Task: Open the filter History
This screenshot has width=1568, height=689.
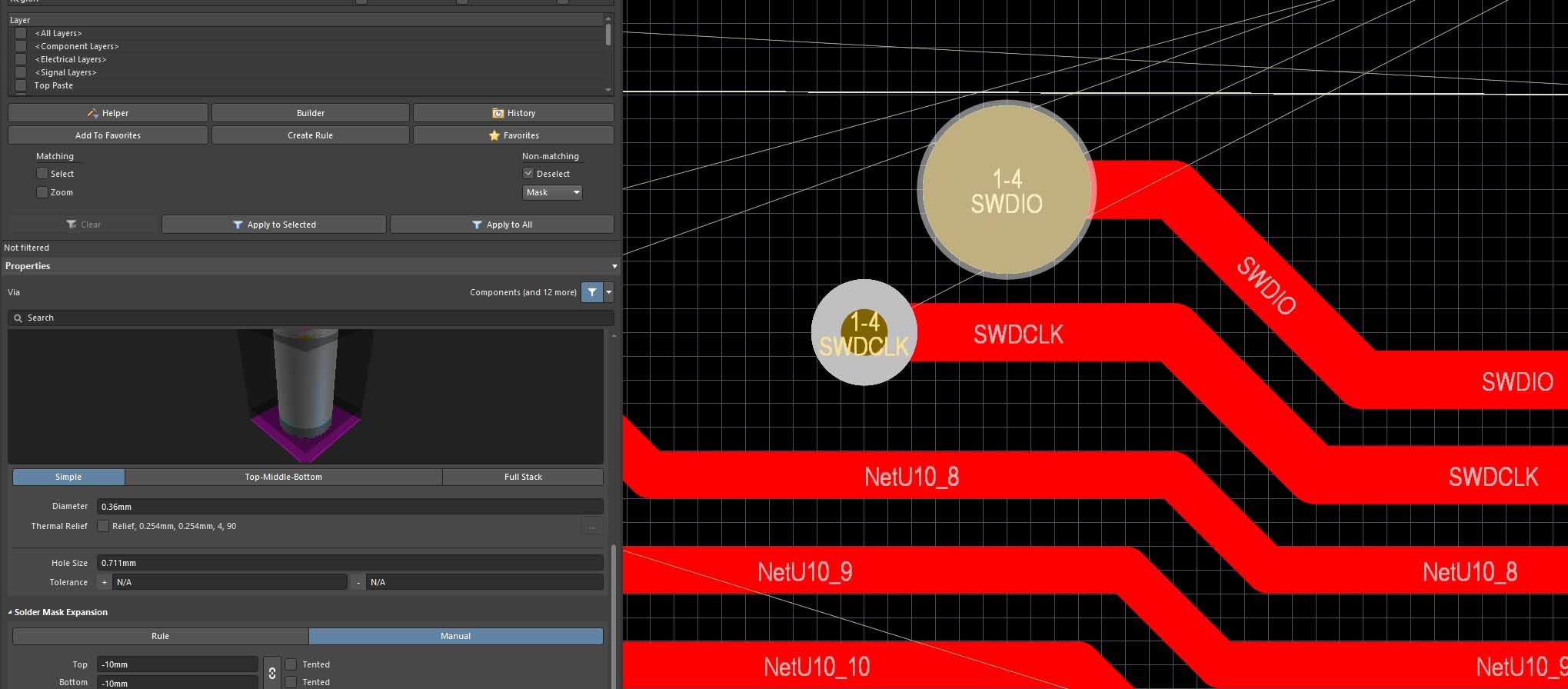Action: (513, 113)
